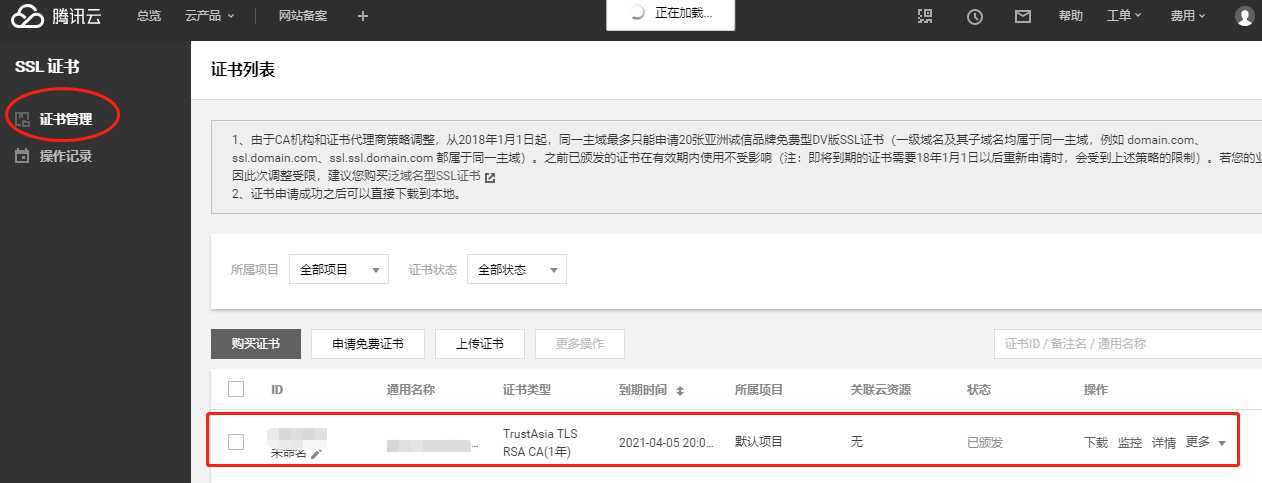Open 帮助 in top navigation

[1070, 16]
